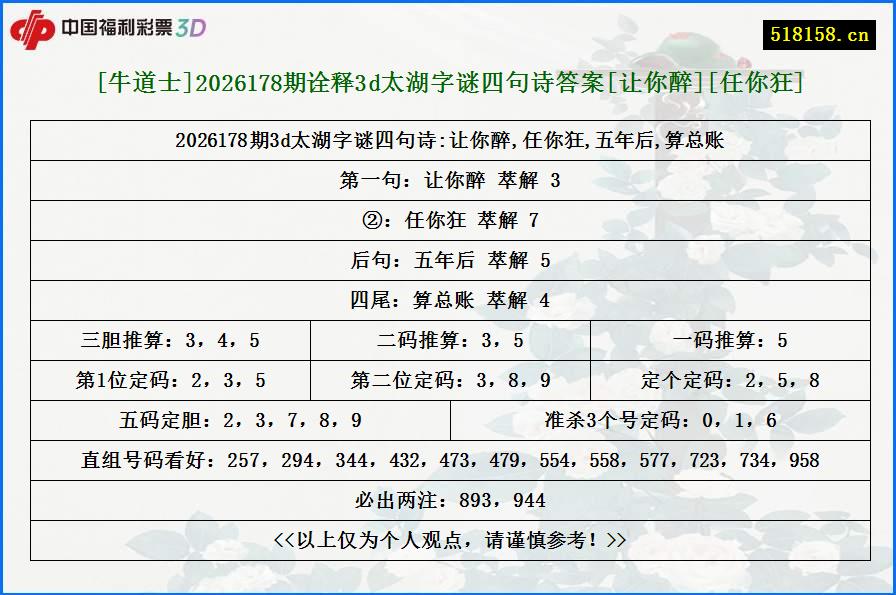Click the row 必出两注：893，944
Image resolution: width=896 pixels, height=595 pixels.
(x=450, y=501)
